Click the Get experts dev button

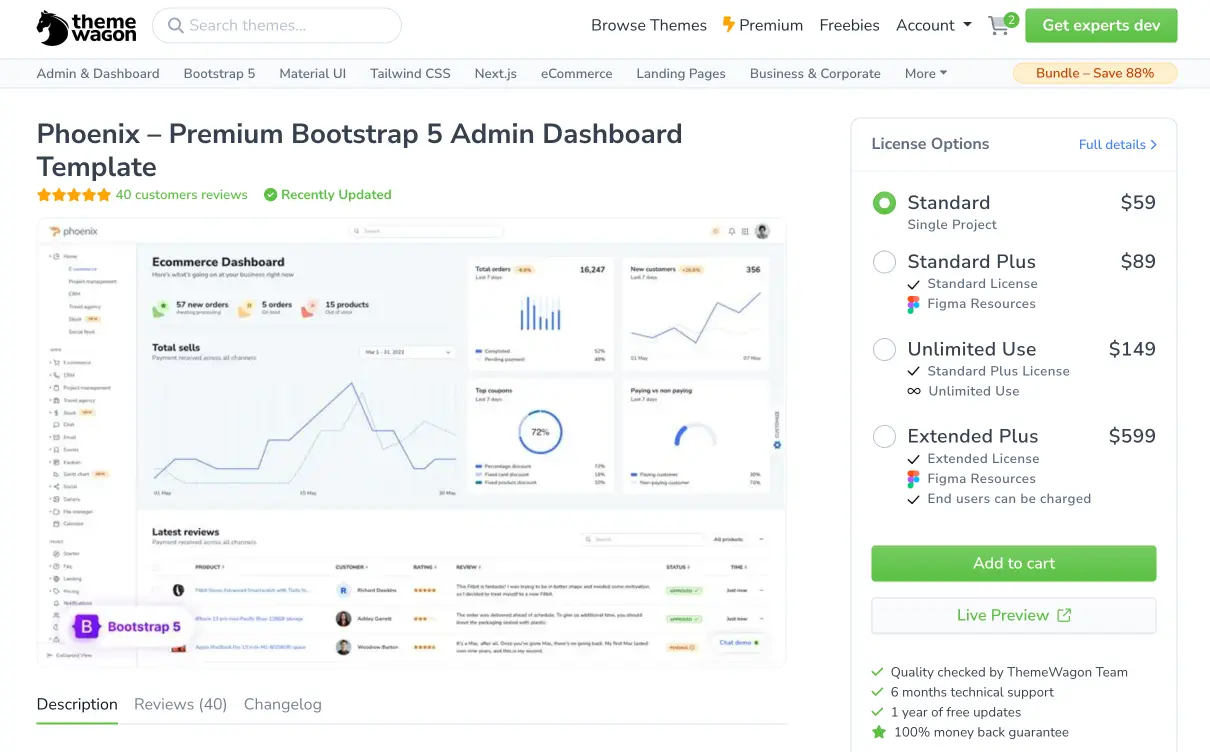coord(1101,26)
